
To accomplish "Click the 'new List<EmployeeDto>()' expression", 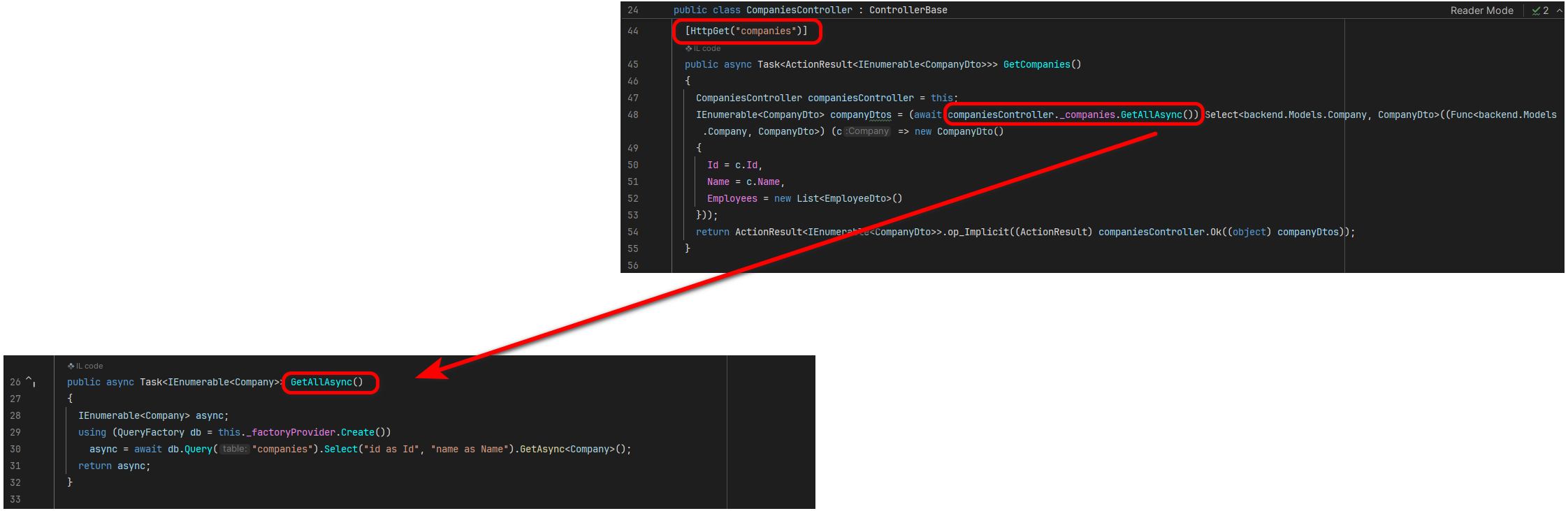I will coord(838,198).
